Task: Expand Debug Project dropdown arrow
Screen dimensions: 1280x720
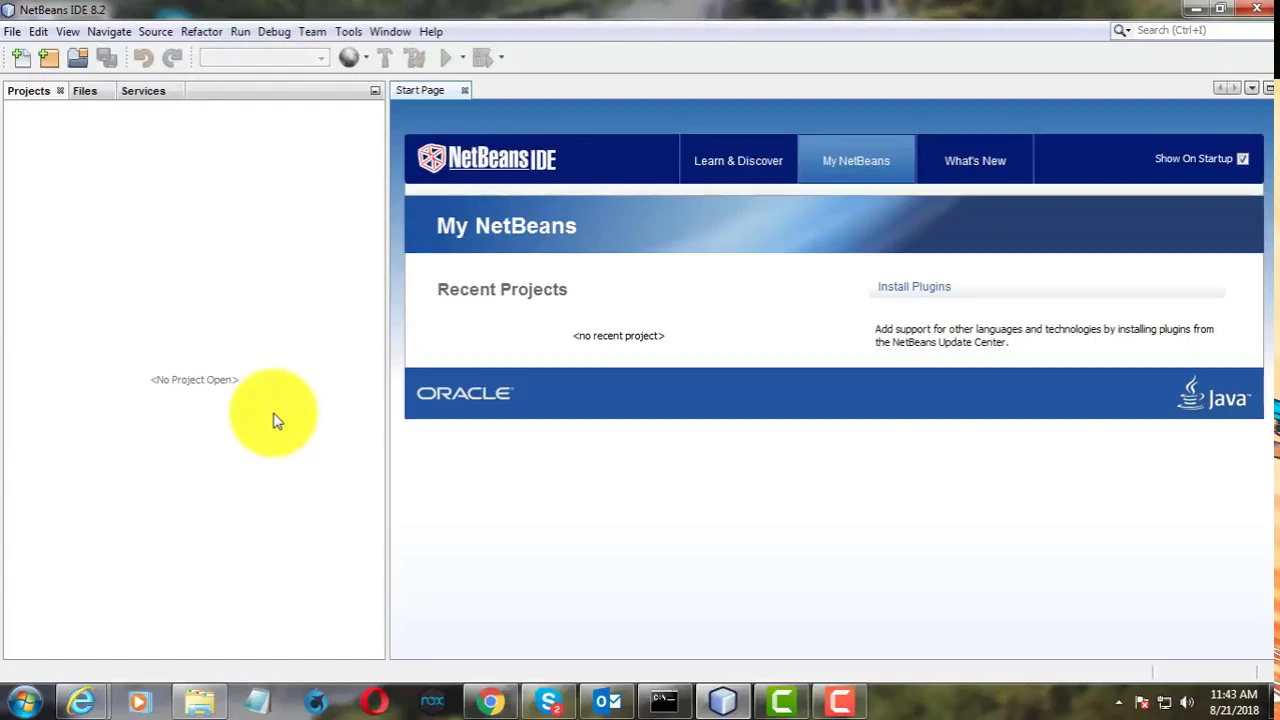Action: (x=500, y=58)
